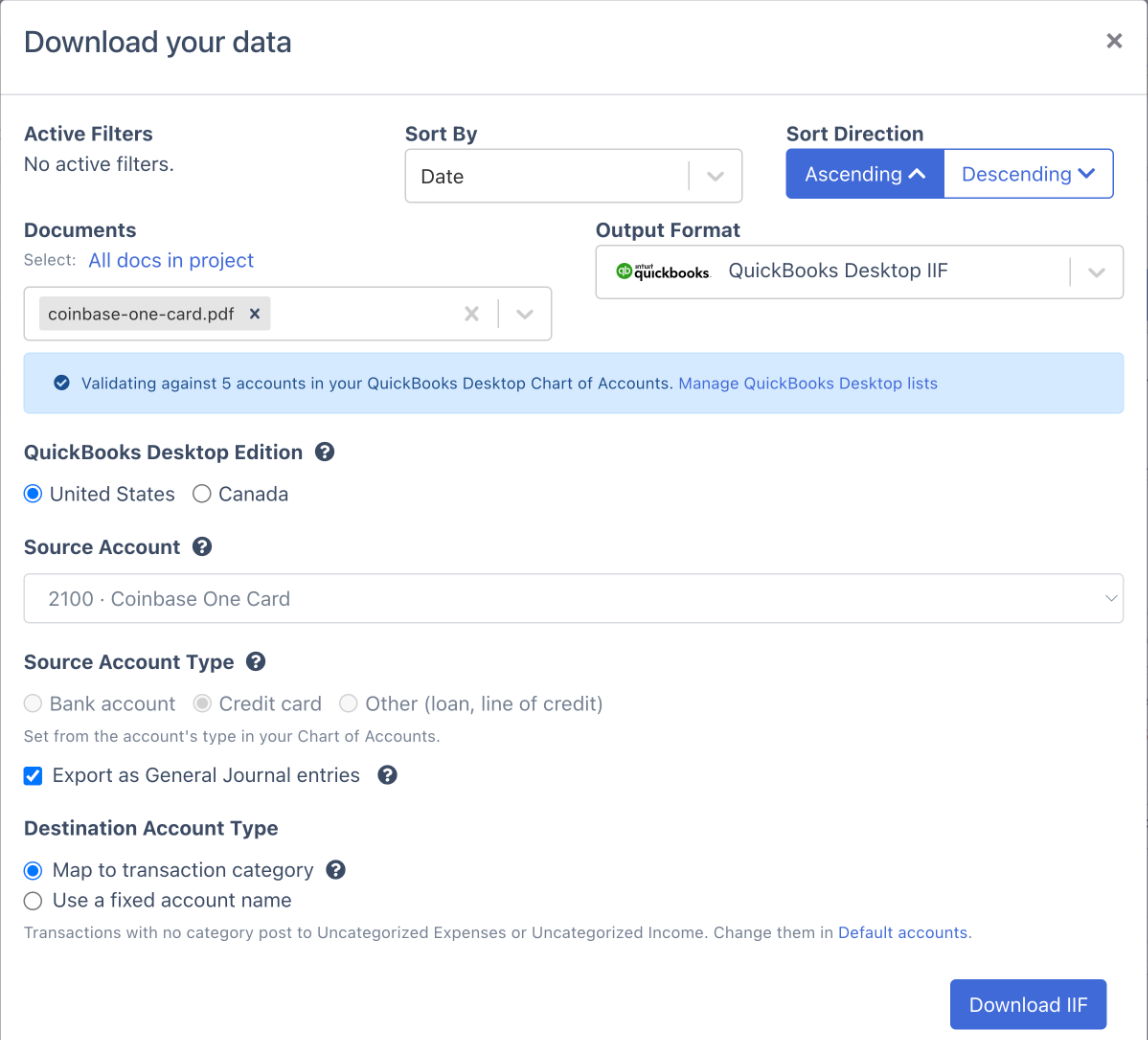Choose Map to transaction category
The image size is (1148, 1040).
(33, 870)
